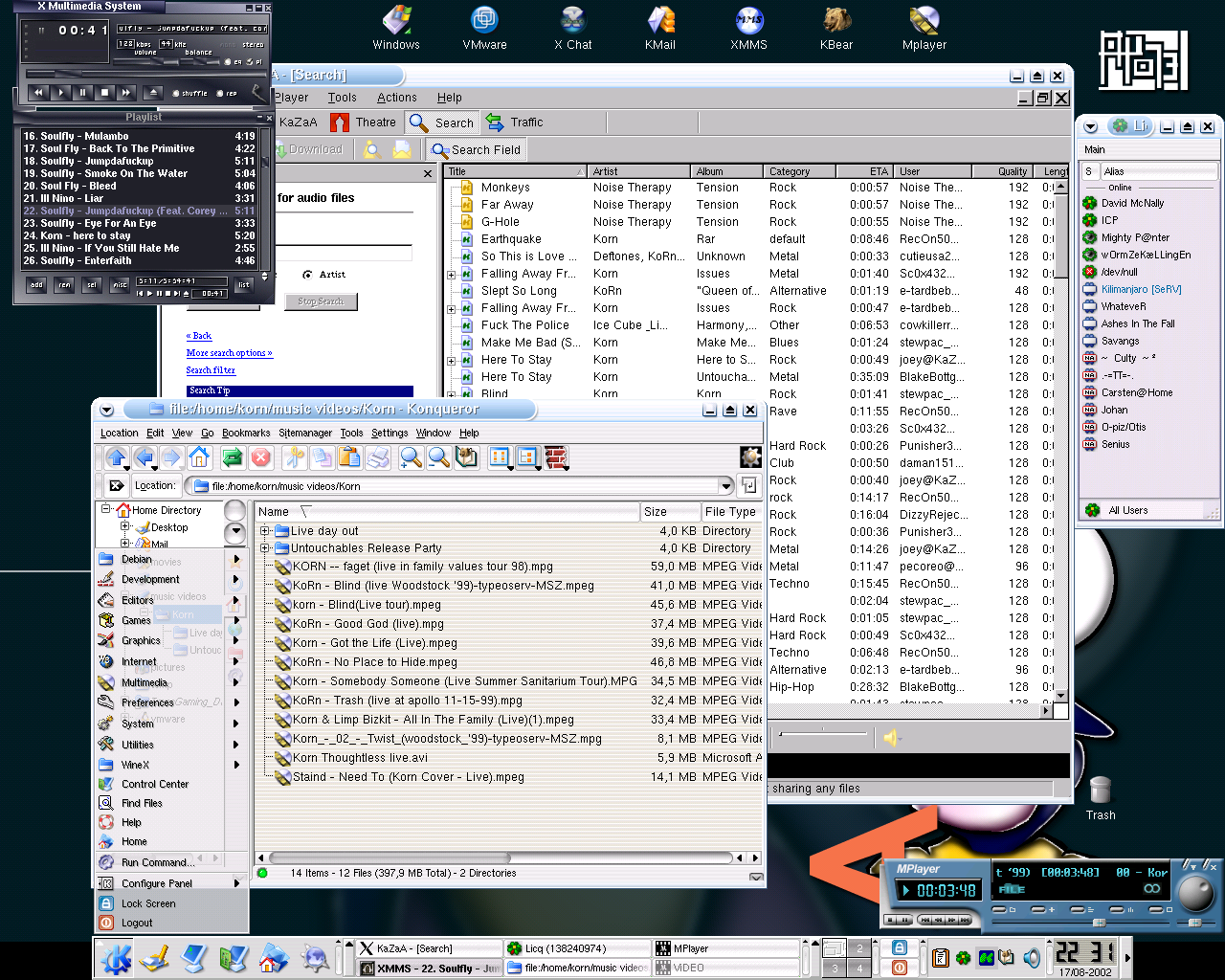Toggle repeat (rep) in XMMS
Screen dimensions: 1225x980
pos(227,93)
